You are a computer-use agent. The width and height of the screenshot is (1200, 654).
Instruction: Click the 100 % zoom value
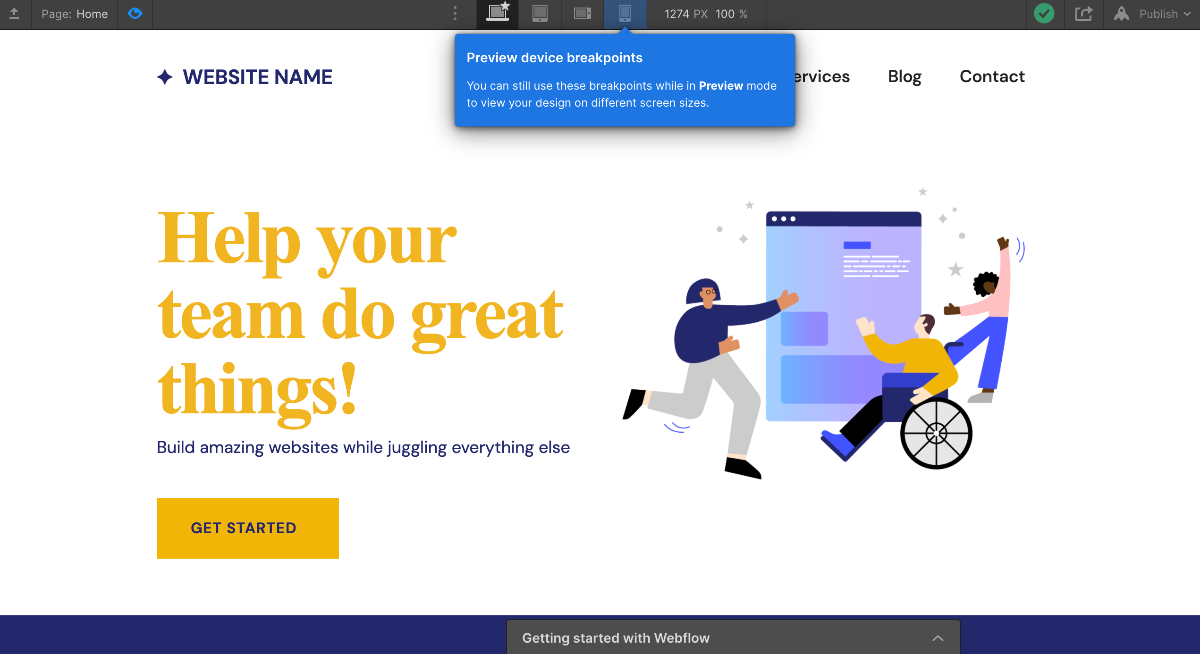[731, 14]
